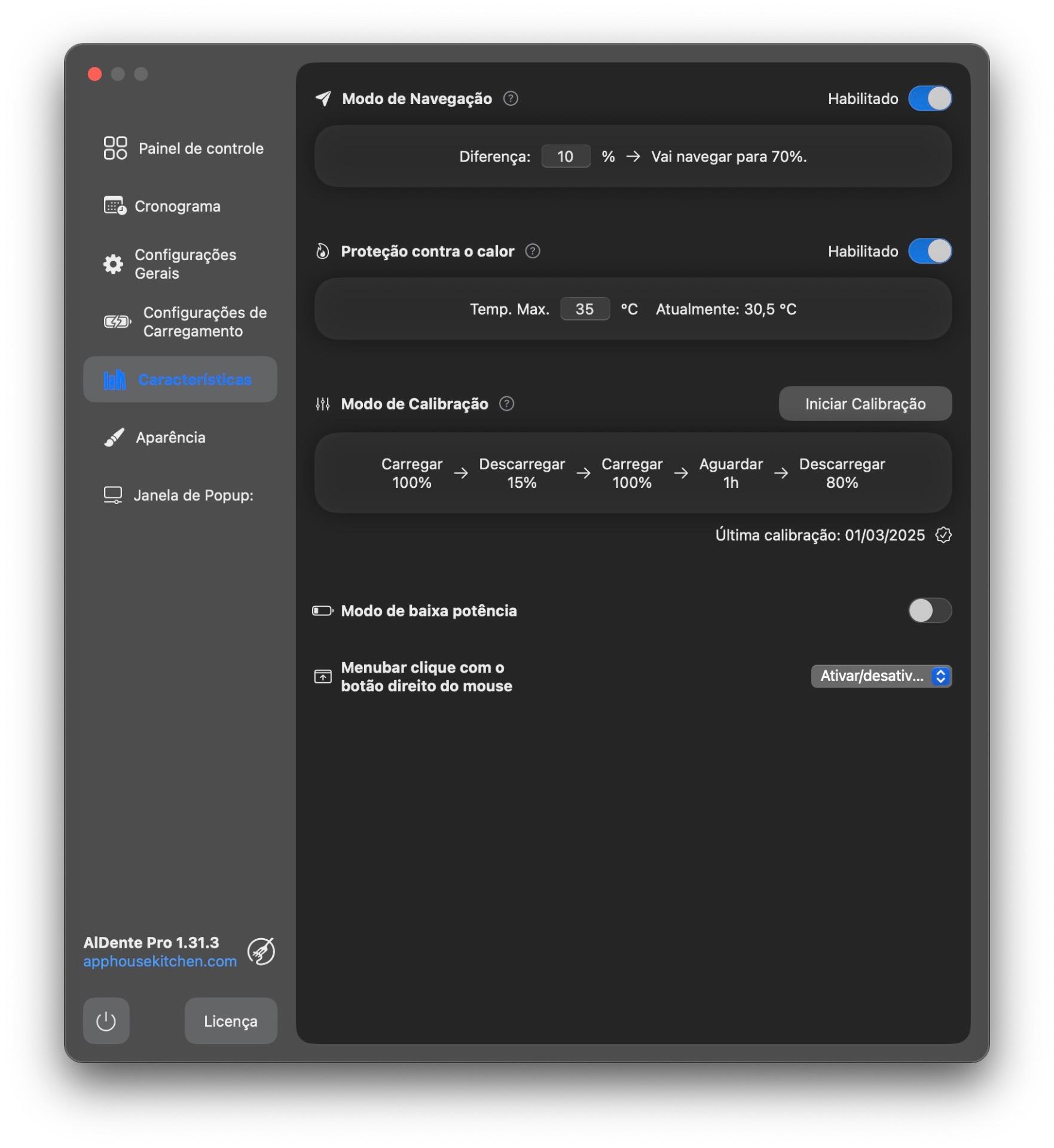Click the help icon beside Modo de Navegação

point(510,99)
